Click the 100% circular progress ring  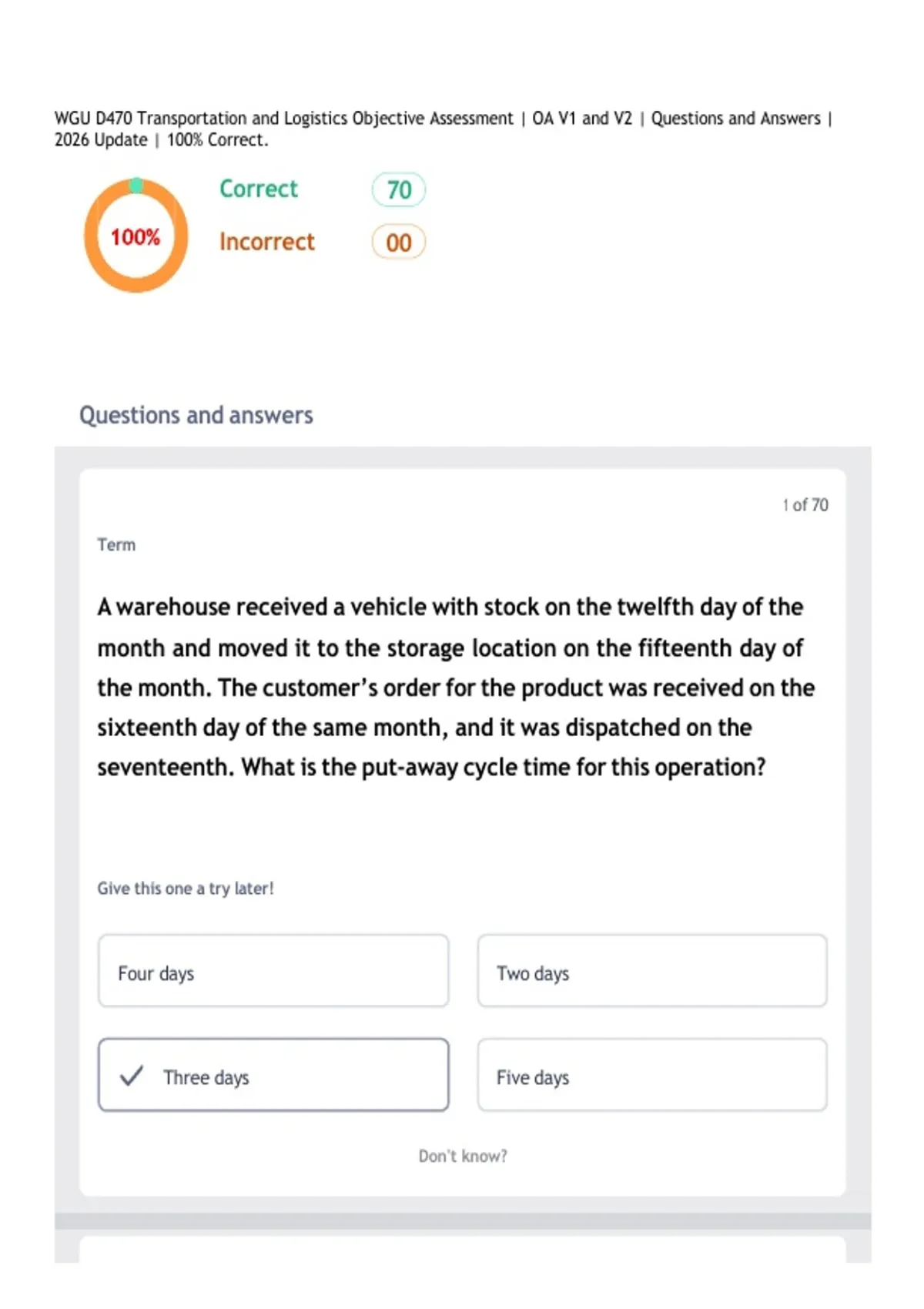click(136, 236)
